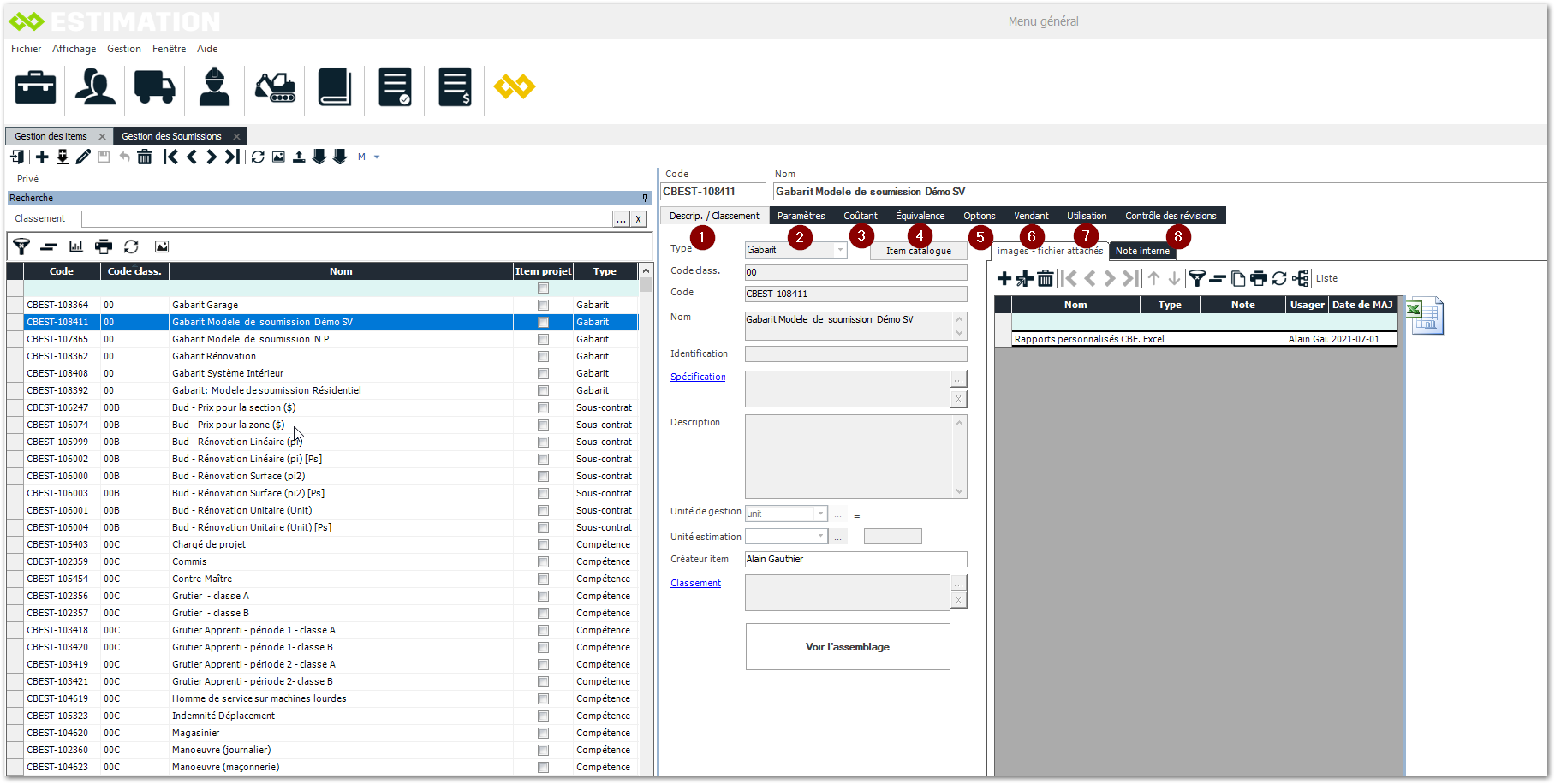
Task: Expand the Unité estimation dropdown
Action: point(820,537)
